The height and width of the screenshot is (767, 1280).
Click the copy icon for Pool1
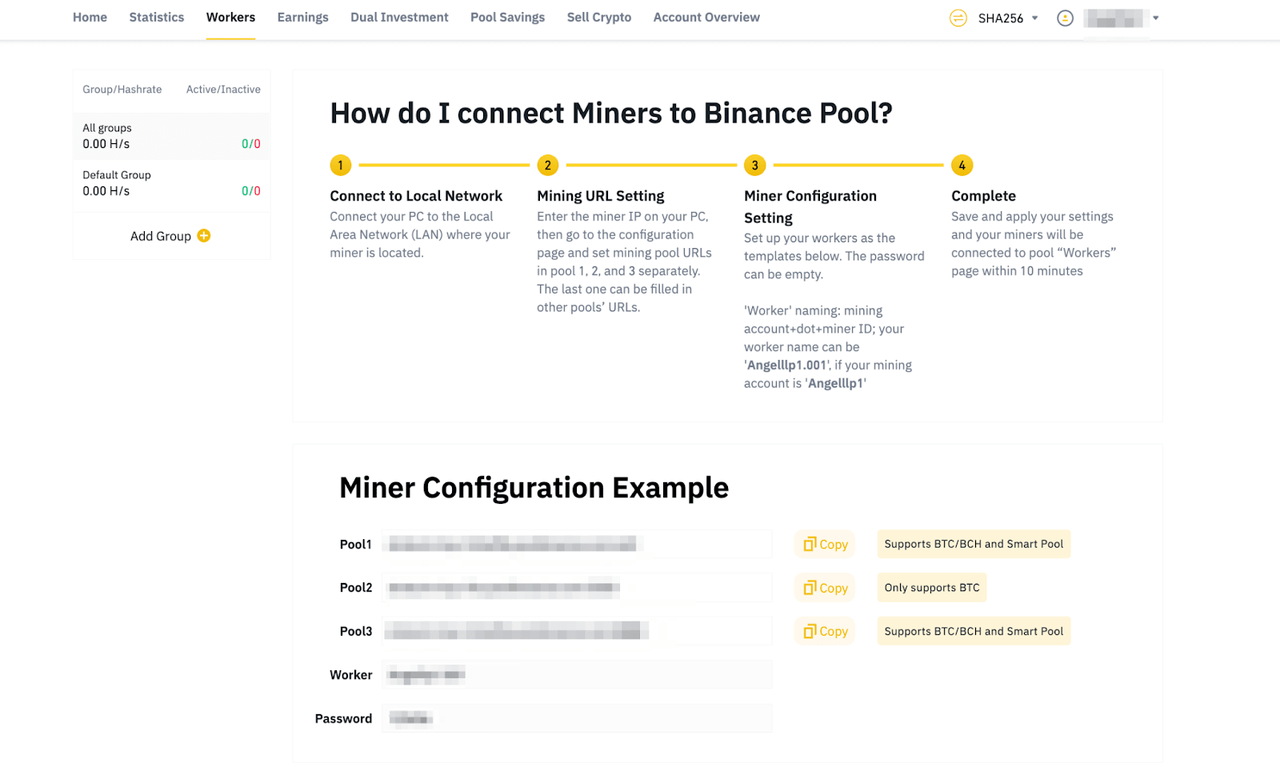pyautogui.click(x=810, y=544)
